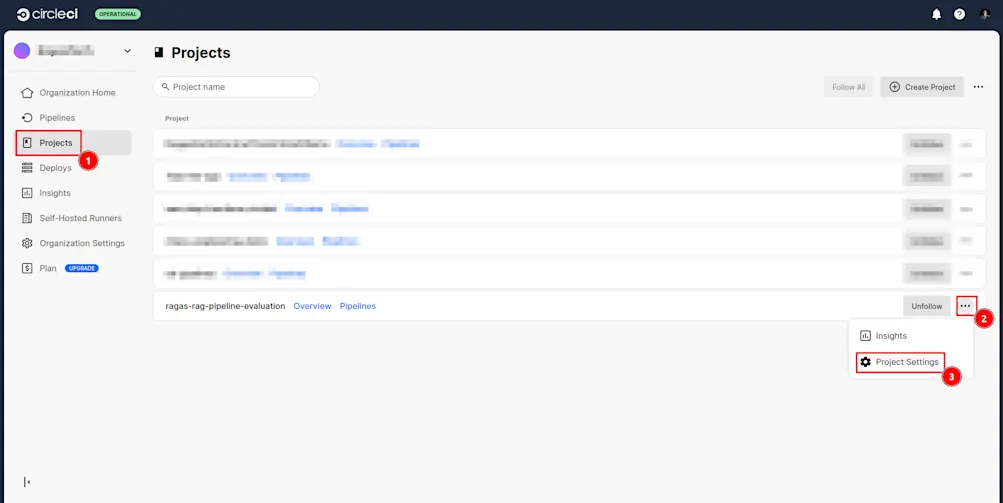Image resolution: width=1003 pixels, height=503 pixels.
Task: Open the user avatar menu
Action: coord(984,14)
